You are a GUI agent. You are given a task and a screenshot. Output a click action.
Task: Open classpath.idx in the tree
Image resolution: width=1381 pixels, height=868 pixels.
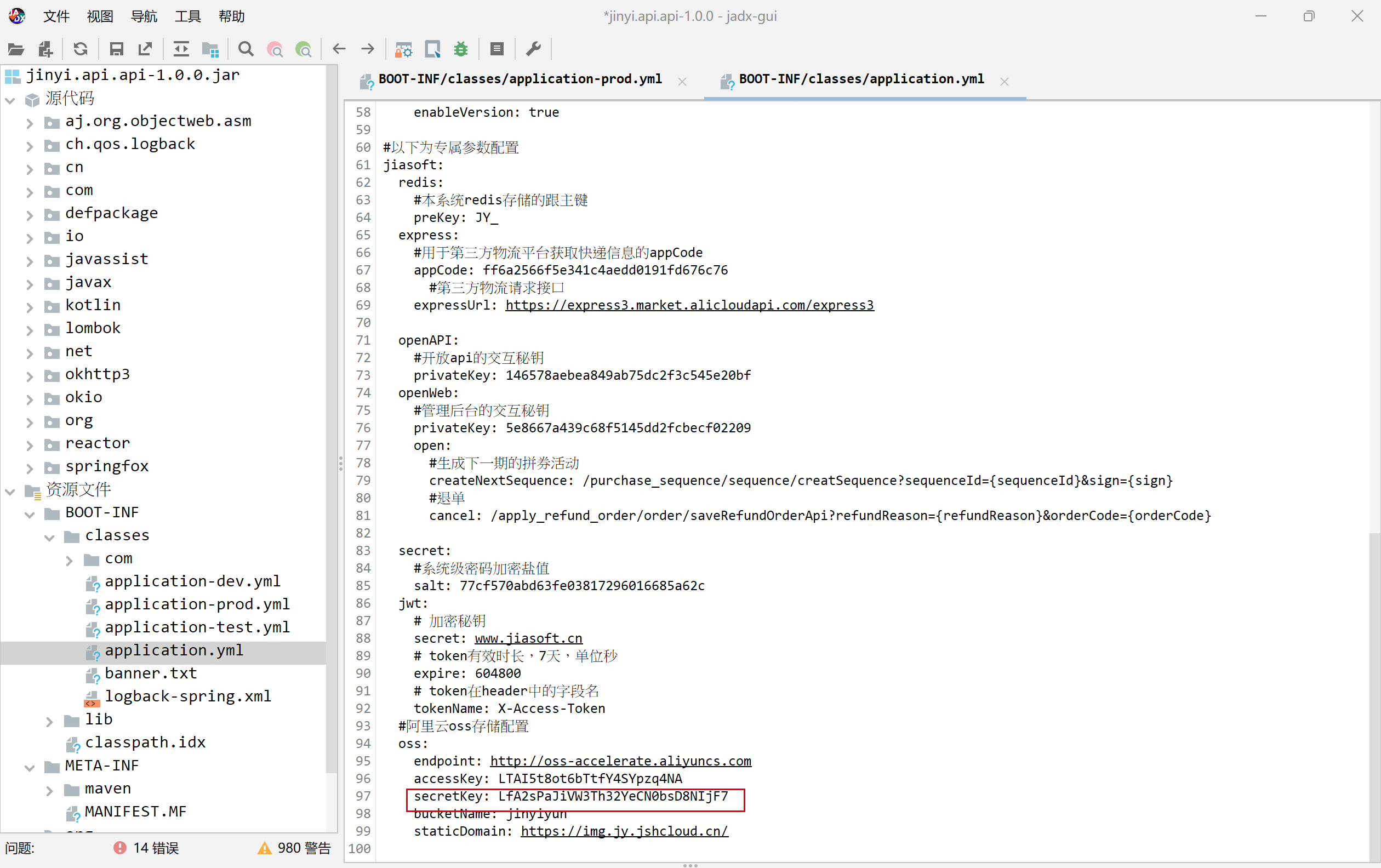pyautogui.click(x=145, y=743)
